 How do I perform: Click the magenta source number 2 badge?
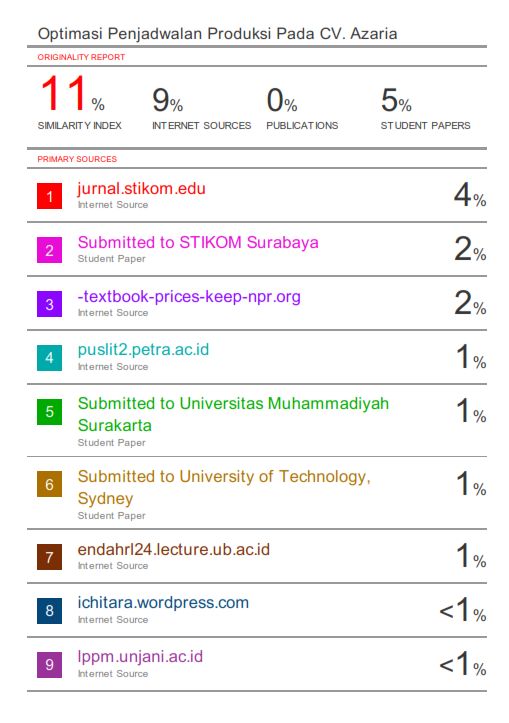click(49, 250)
